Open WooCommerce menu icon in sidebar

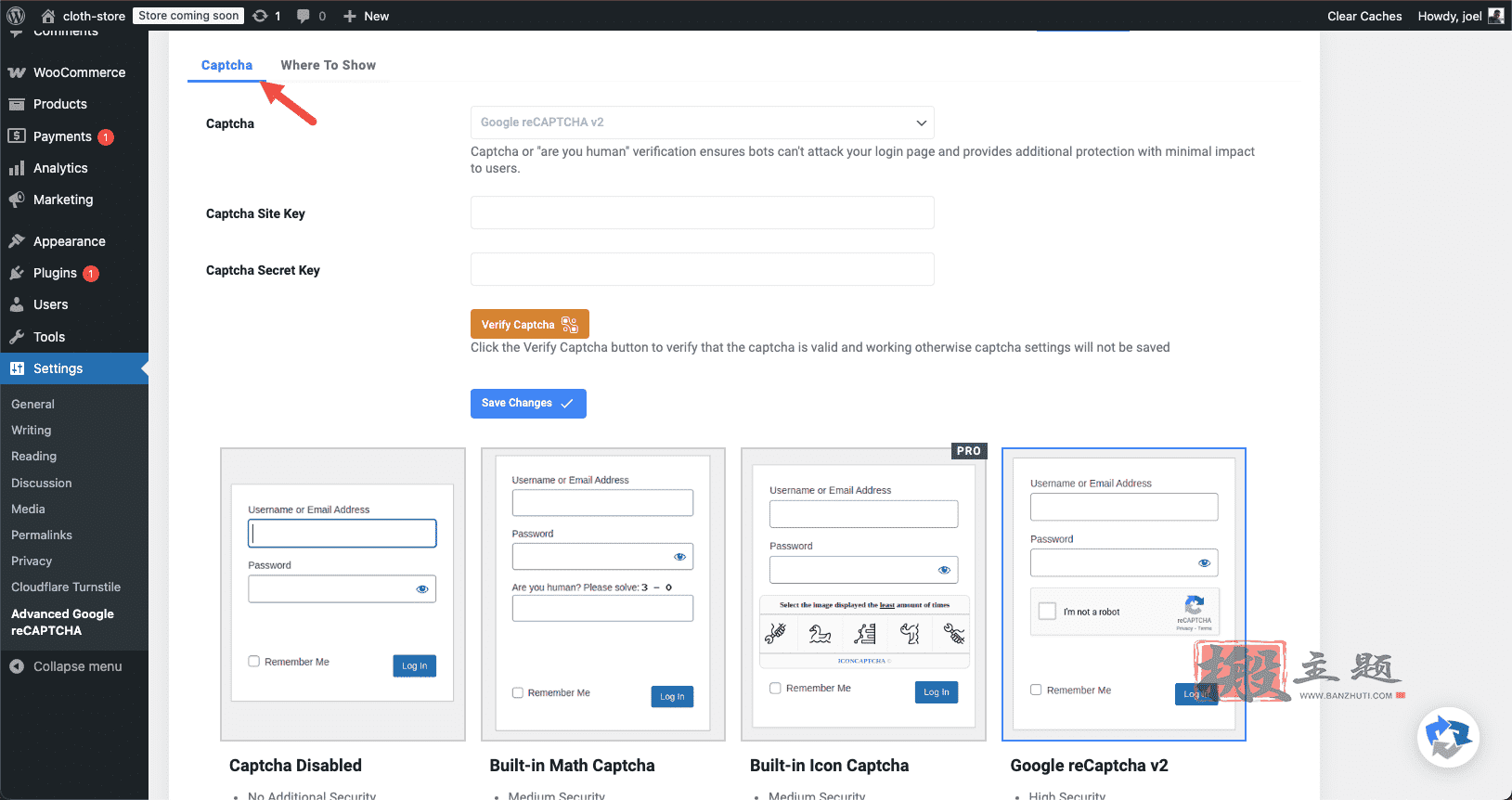(17, 72)
